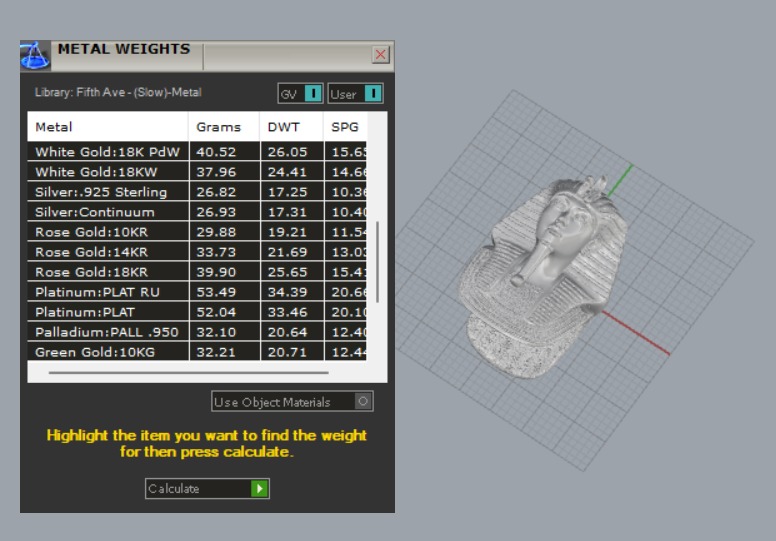Click the 34.39 DWT value

(288, 292)
